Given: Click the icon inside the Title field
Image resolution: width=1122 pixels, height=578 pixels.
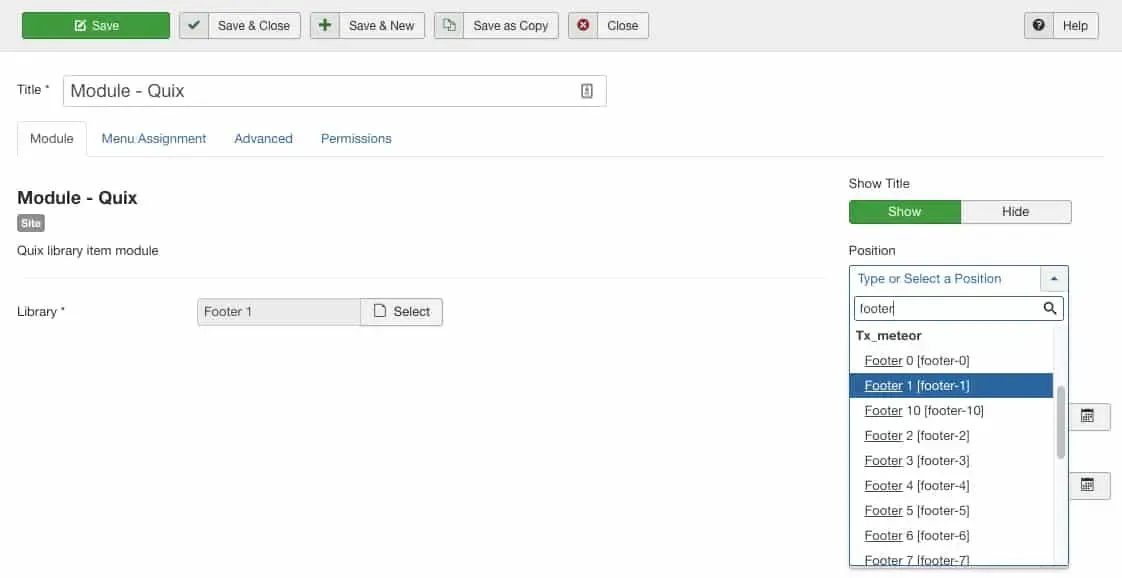Looking at the screenshot, I should click(587, 91).
